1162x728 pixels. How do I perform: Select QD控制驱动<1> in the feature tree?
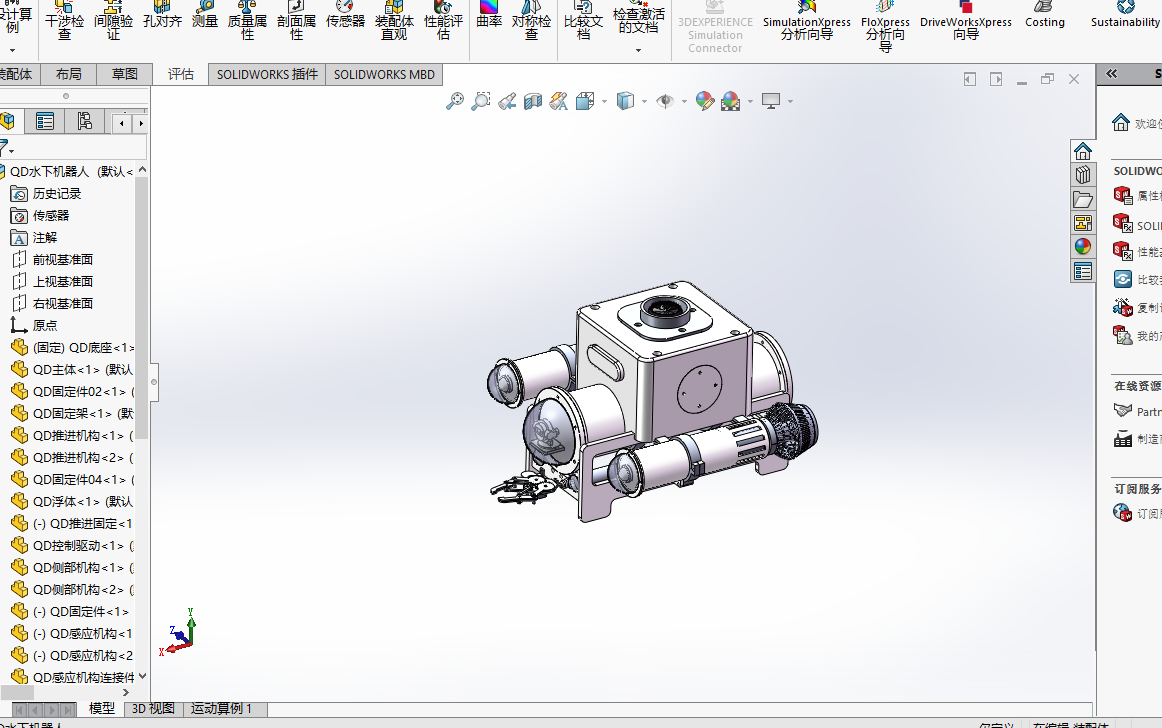(73, 546)
